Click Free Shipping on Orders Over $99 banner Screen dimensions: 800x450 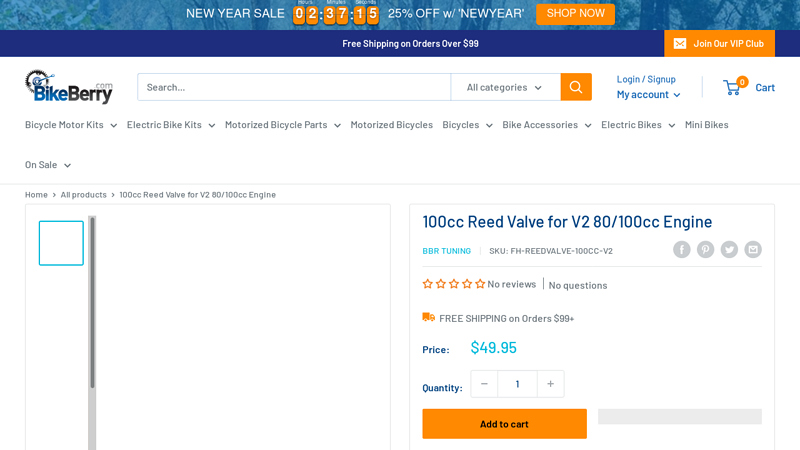[410, 43]
